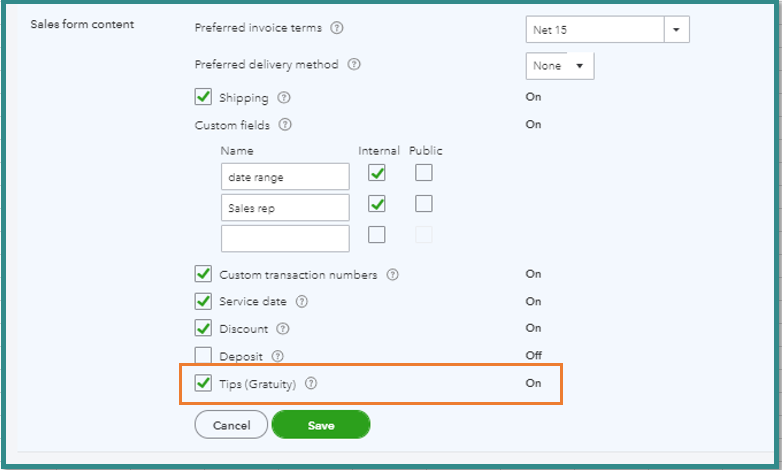Click the Deposit help icon
782x470 pixels.
(278, 355)
